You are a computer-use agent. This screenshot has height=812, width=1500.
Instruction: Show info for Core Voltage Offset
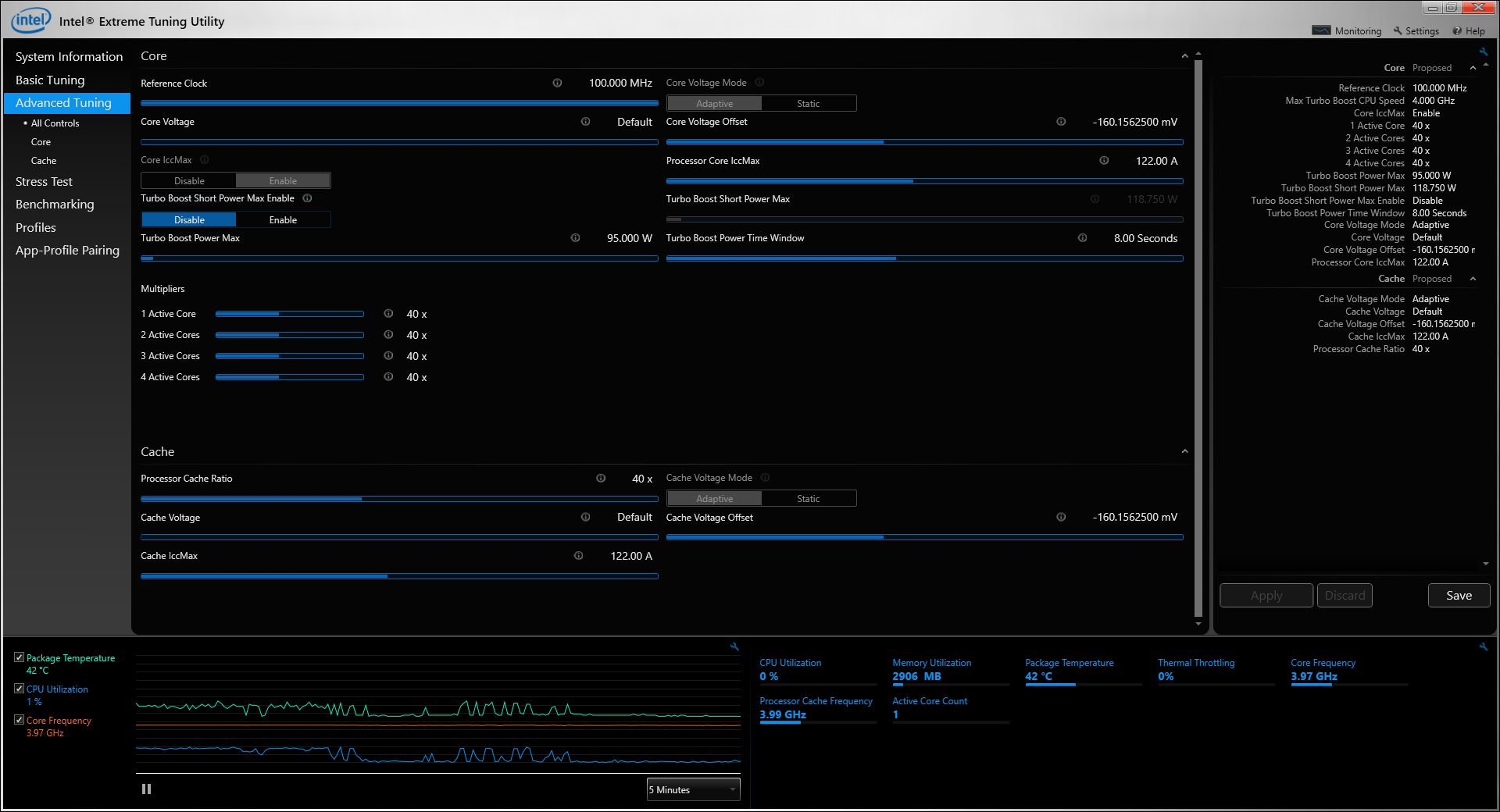click(1061, 122)
